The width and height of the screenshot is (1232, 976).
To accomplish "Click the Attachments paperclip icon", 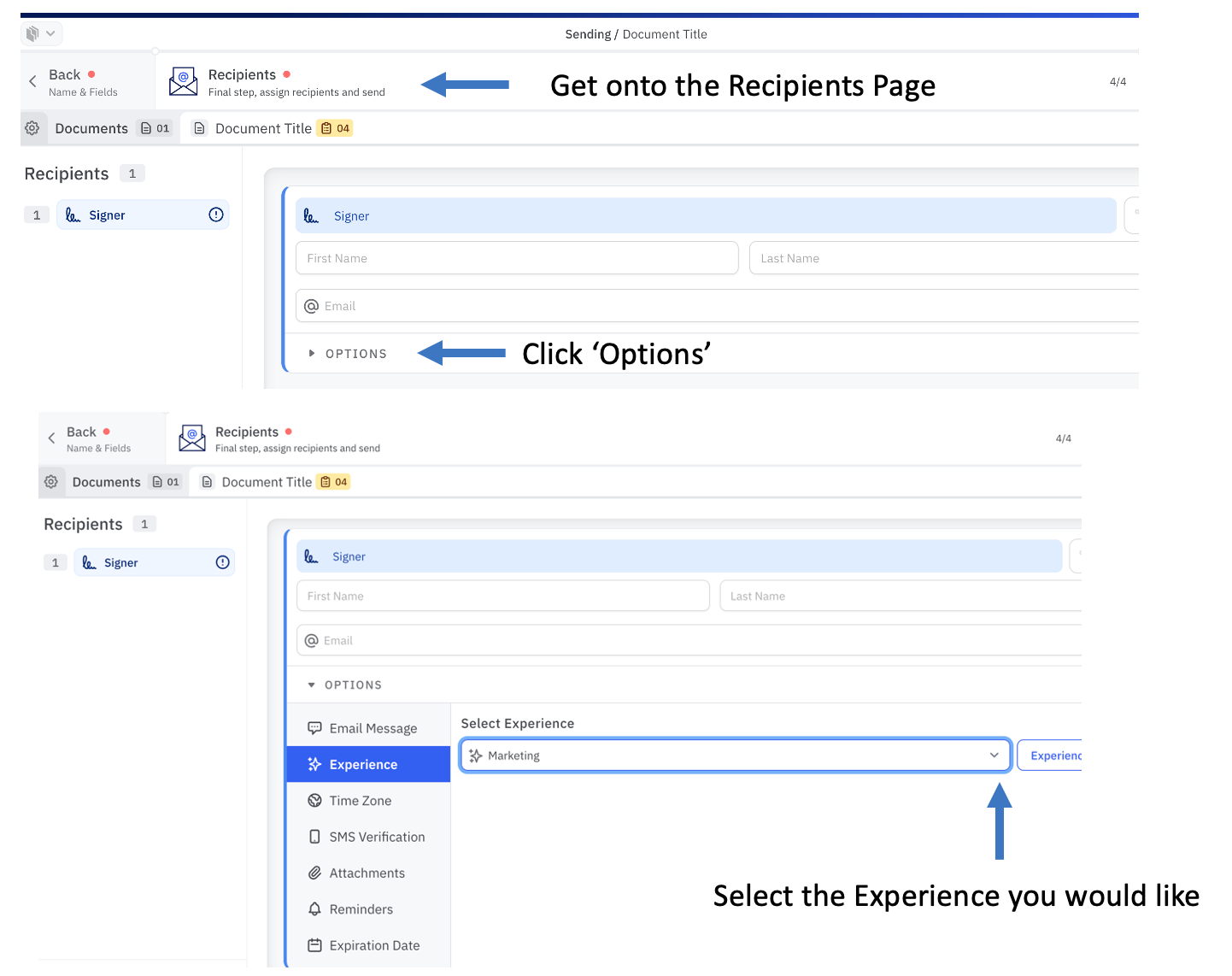I will tap(314, 873).
